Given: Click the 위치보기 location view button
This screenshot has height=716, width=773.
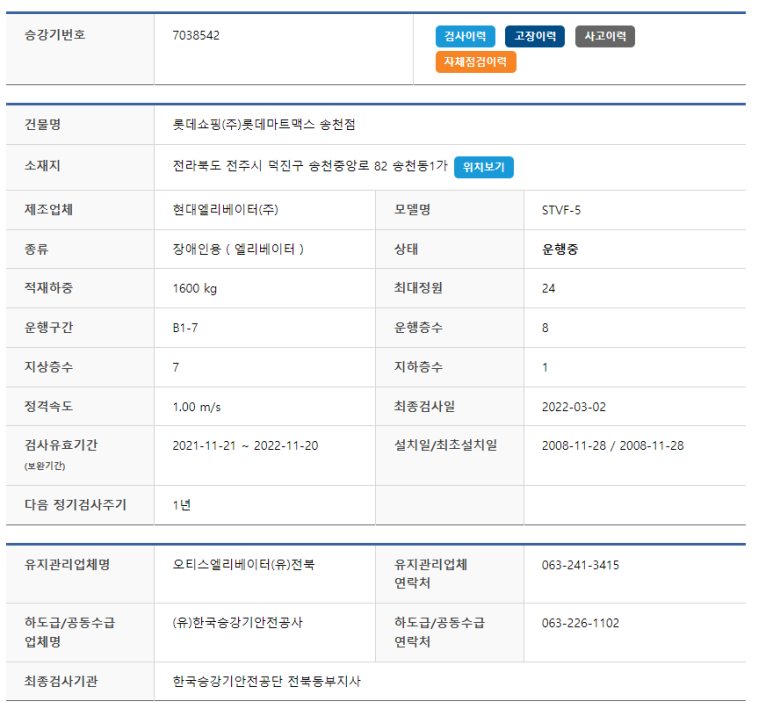Looking at the screenshot, I should [x=484, y=167].
